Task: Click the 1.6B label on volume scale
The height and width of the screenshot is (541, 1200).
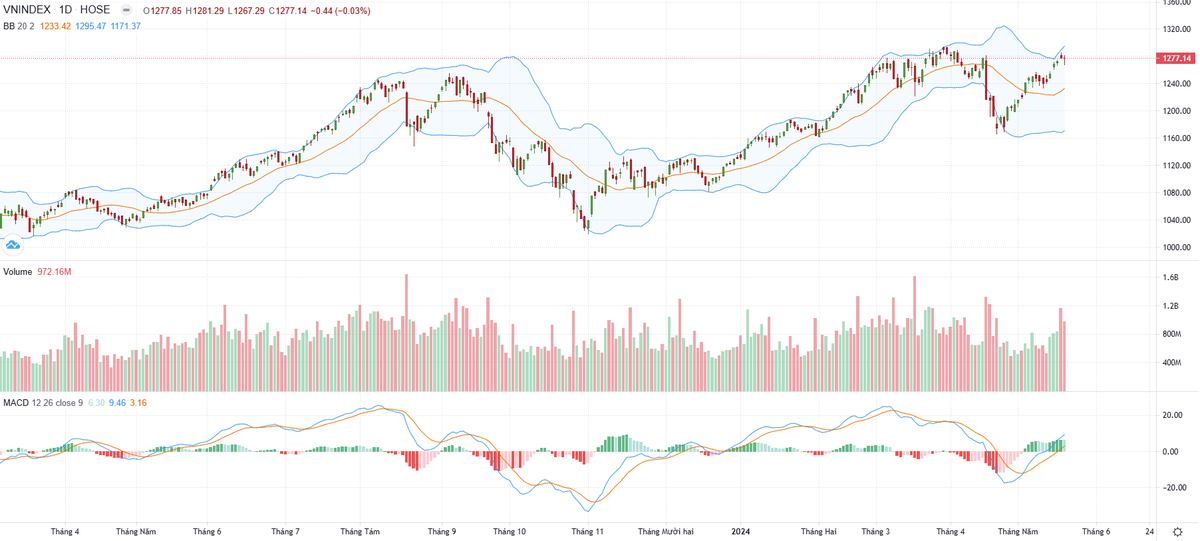Action: 1171,278
